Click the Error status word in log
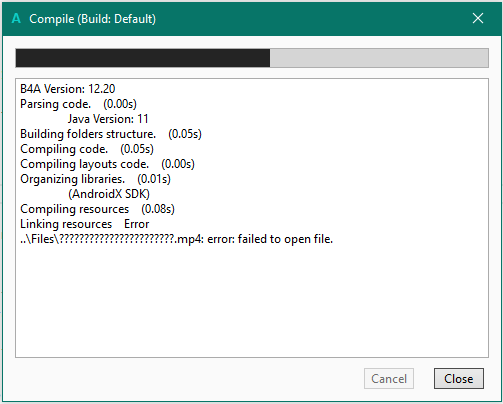This screenshot has width=503, height=404. click(136, 224)
